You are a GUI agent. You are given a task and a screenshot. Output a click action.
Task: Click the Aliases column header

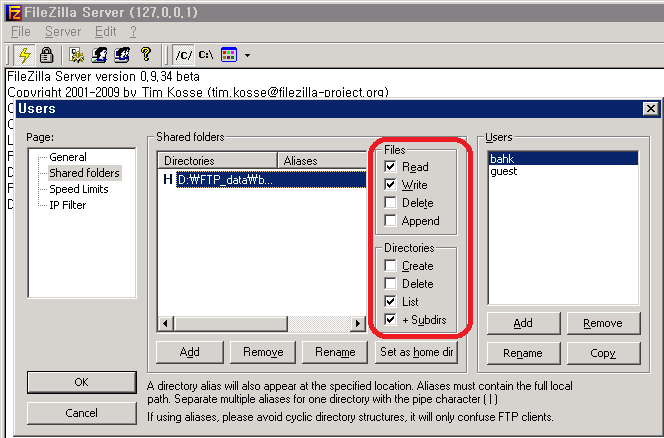tap(322, 161)
